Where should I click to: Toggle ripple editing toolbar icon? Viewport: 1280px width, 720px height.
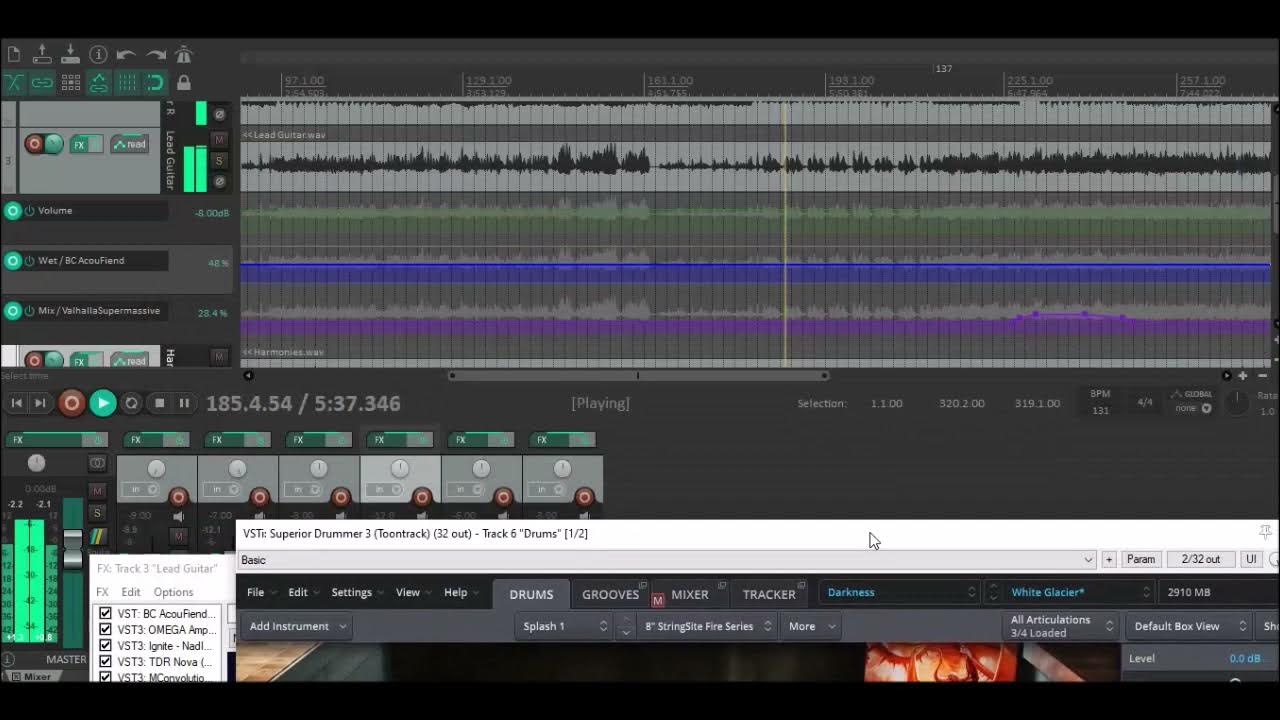(x=70, y=82)
